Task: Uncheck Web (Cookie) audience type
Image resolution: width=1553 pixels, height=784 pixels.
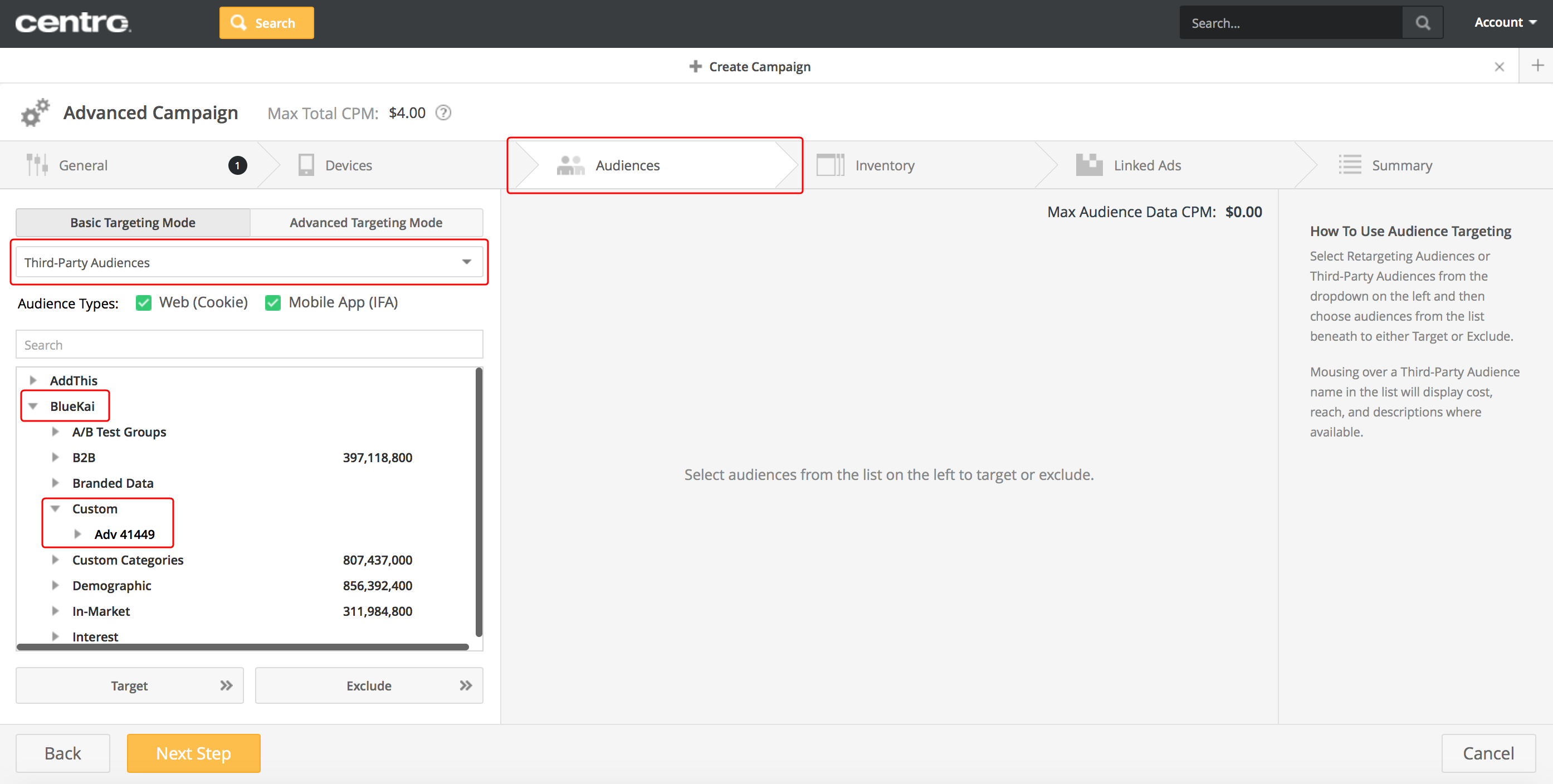Action: click(144, 302)
